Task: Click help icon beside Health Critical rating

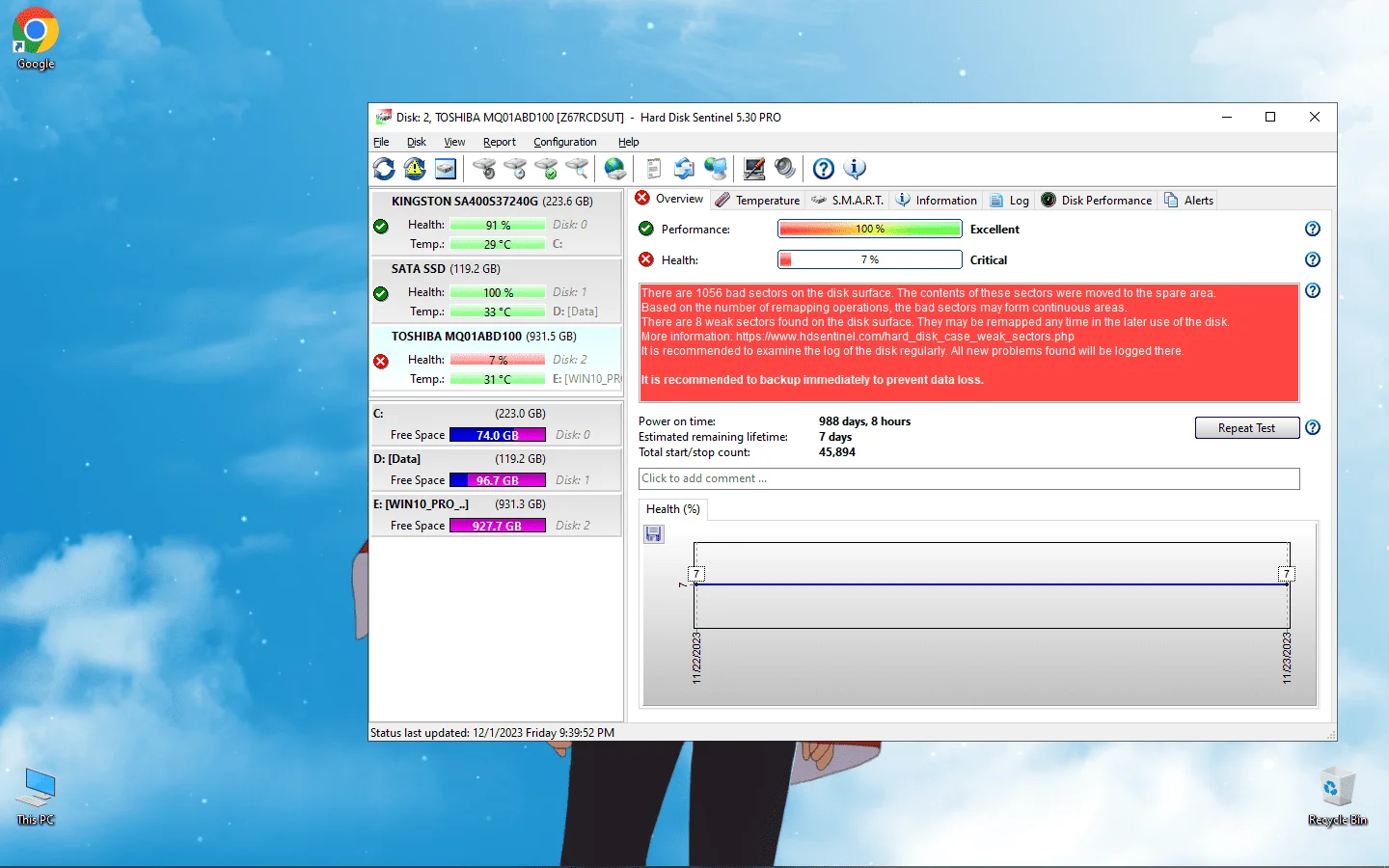Action: pyautogui.click(x=1313, y=259)
